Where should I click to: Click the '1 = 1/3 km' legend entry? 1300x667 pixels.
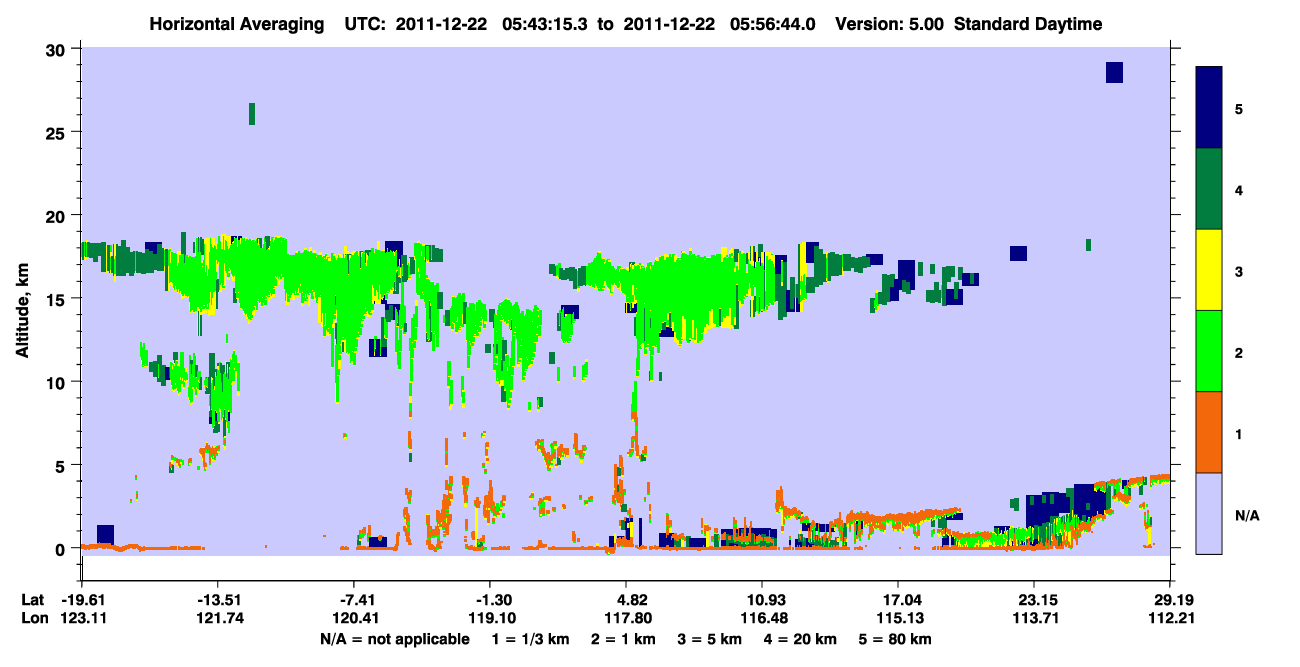point(529,639)
